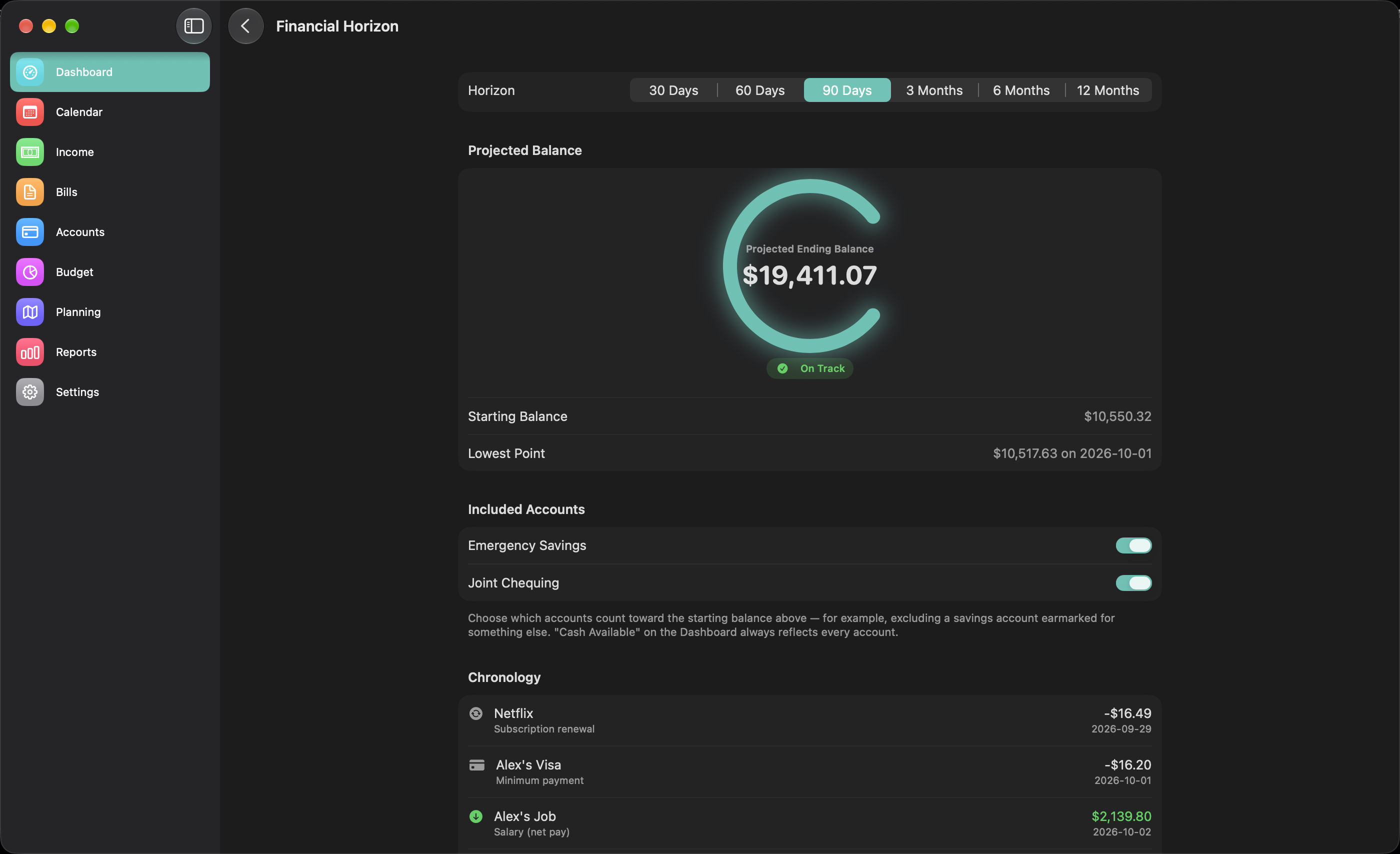Toggle the sidebar with the panel icon
The image size is (1400, 854).
click(x=194, y=26)
